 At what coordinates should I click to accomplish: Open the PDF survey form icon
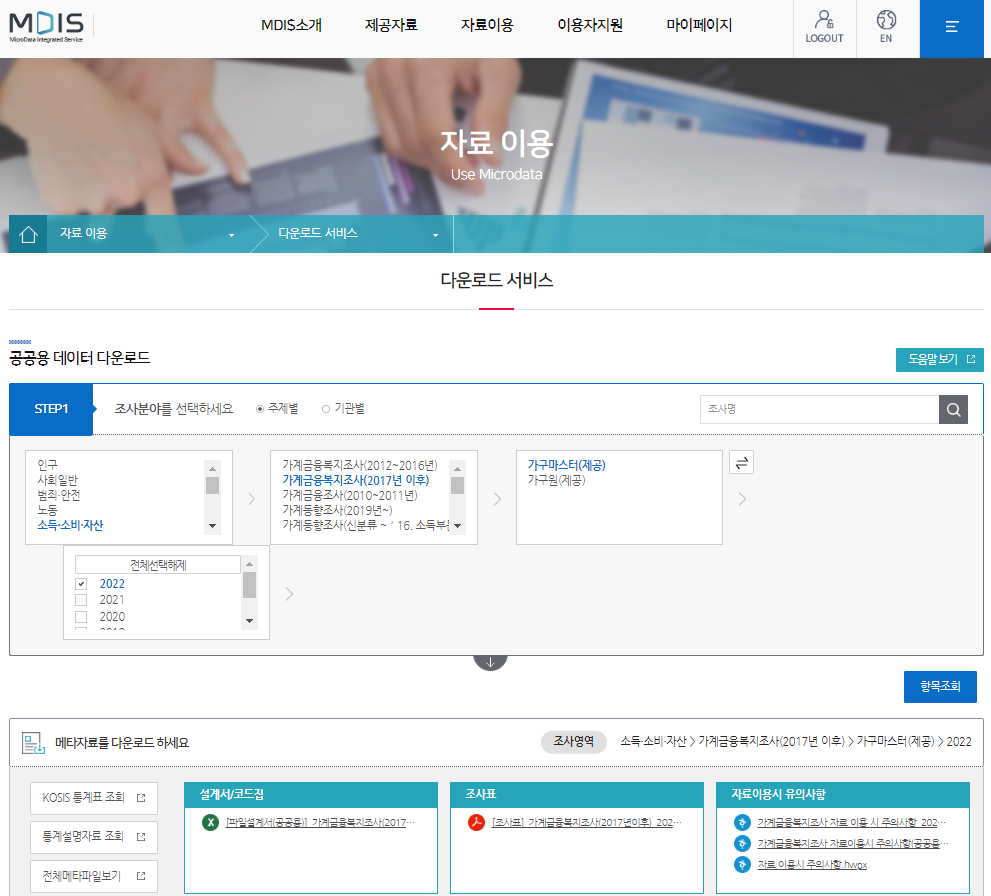pos(476,822)
